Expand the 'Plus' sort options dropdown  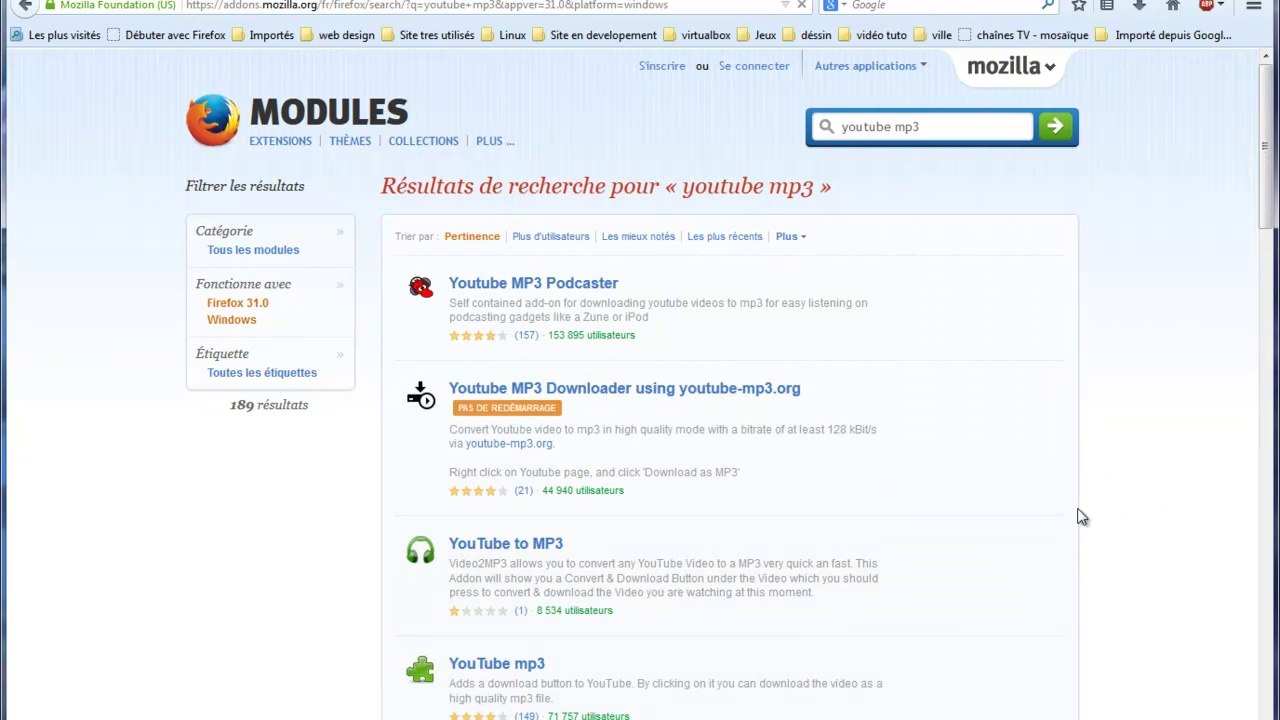pos(791,237)
